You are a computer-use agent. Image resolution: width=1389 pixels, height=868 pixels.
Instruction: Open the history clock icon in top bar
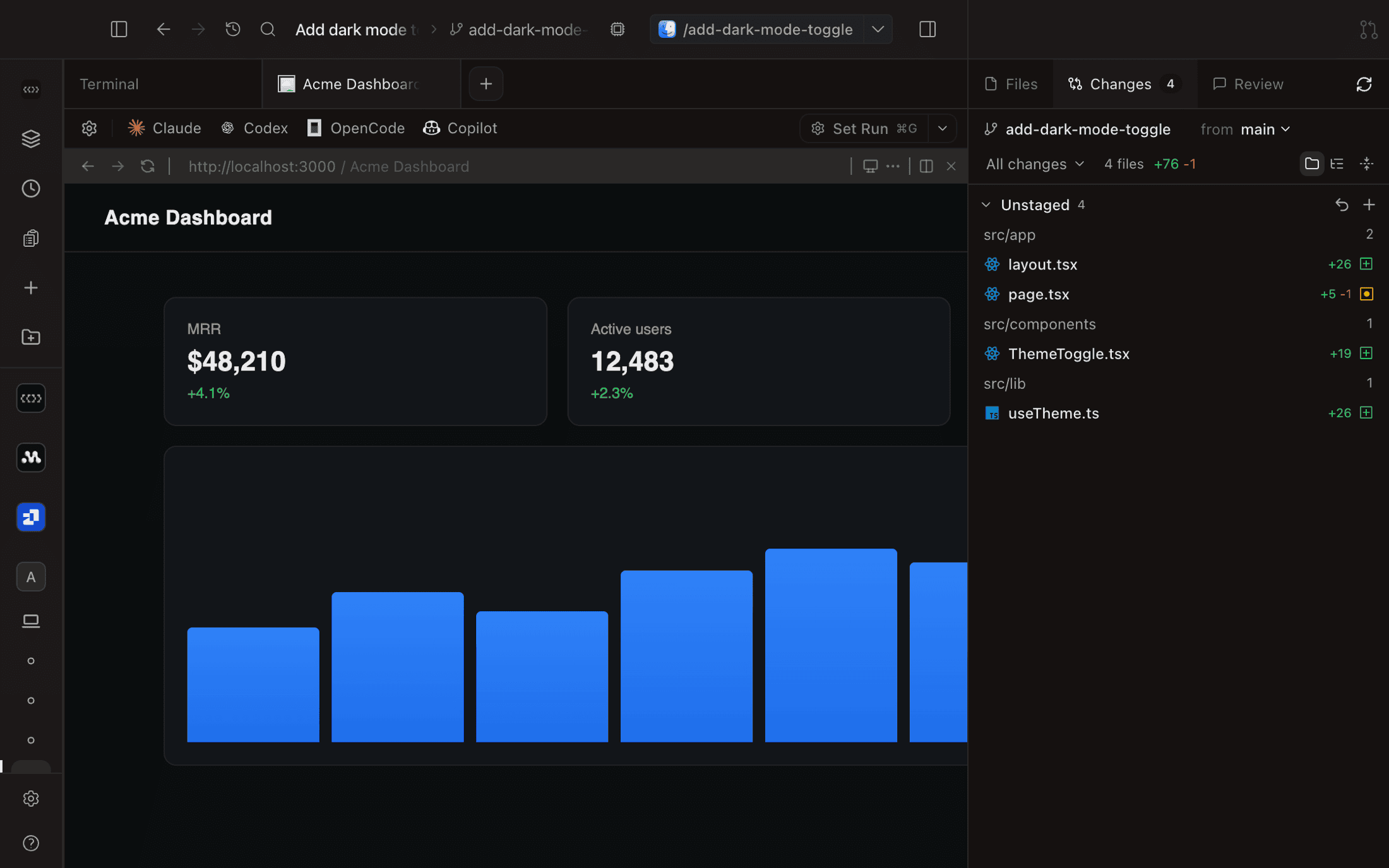click(x=233, y=29)
